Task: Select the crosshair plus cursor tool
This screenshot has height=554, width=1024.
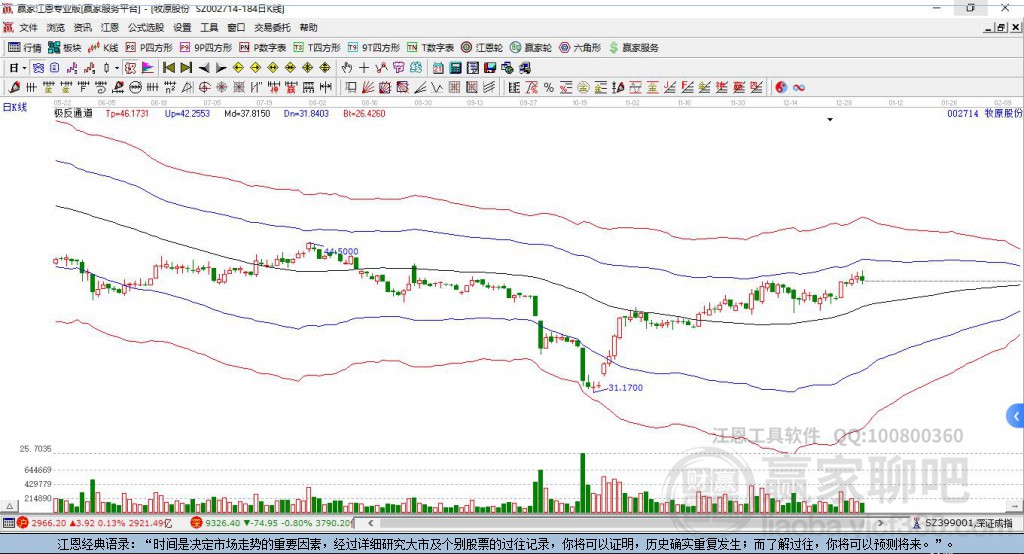Action: (x=364, y=68)
